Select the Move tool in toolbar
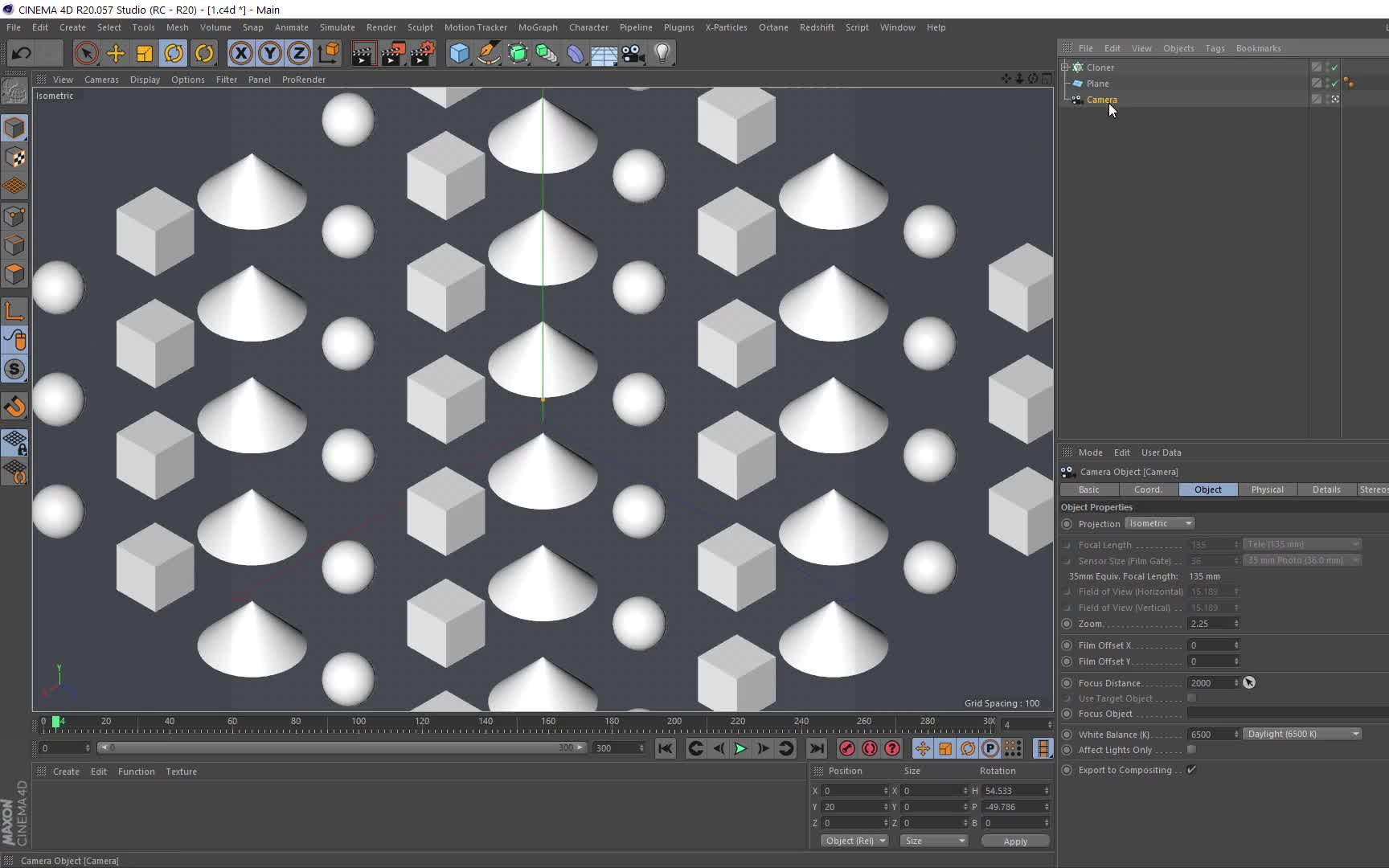Viewport: 1389px width, 868px height. pyautogui.click(x=116, y=54)
